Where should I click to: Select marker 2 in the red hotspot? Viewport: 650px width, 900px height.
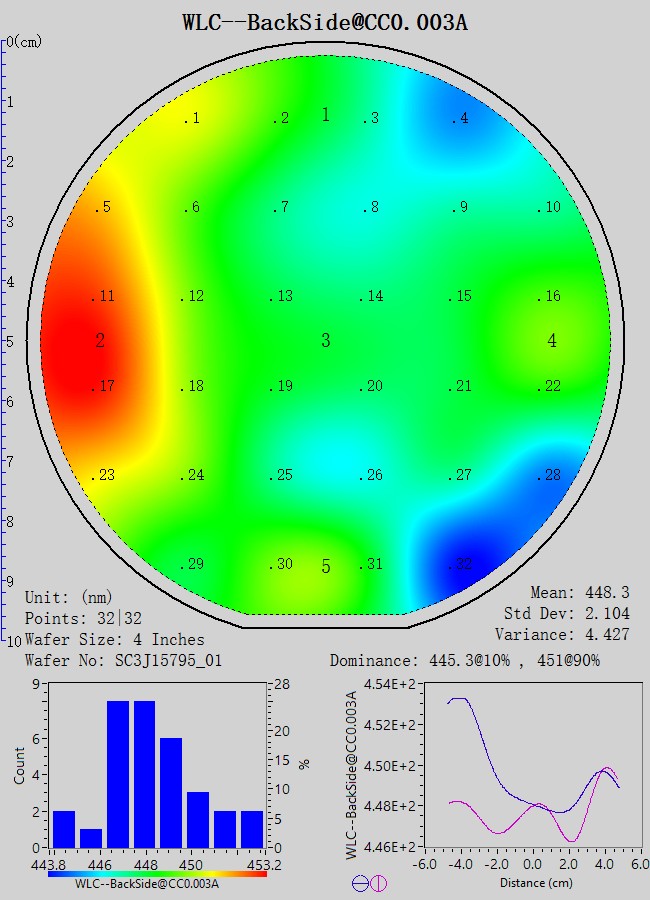pos(100,341)
